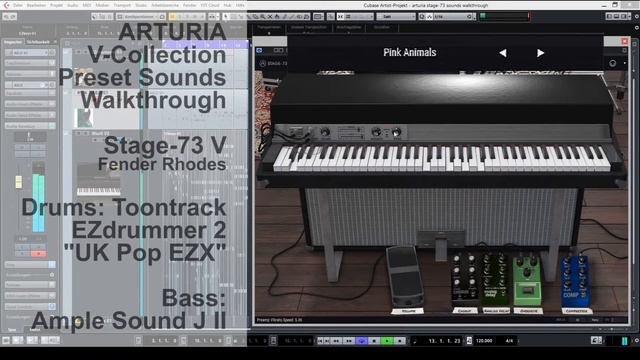Start playback with the green play button
Image resolution: width=640 pixels, height=360 pixels.
click(387, 341)
